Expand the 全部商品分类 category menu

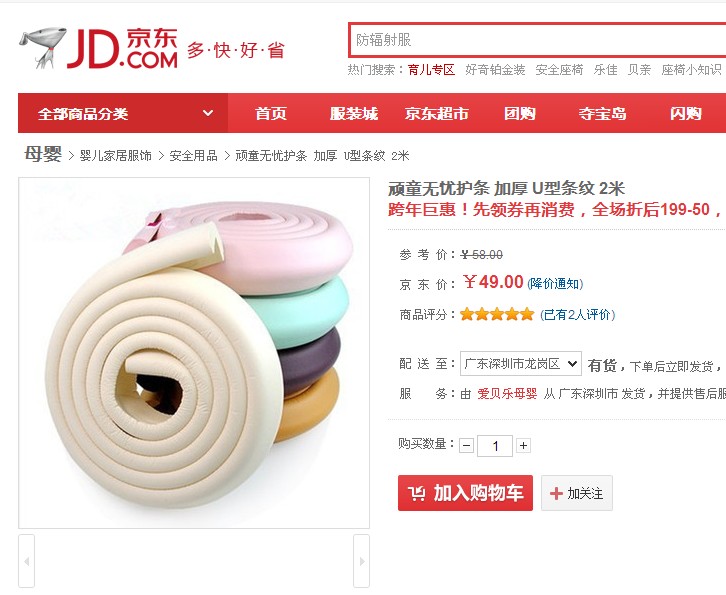(123, 113)
